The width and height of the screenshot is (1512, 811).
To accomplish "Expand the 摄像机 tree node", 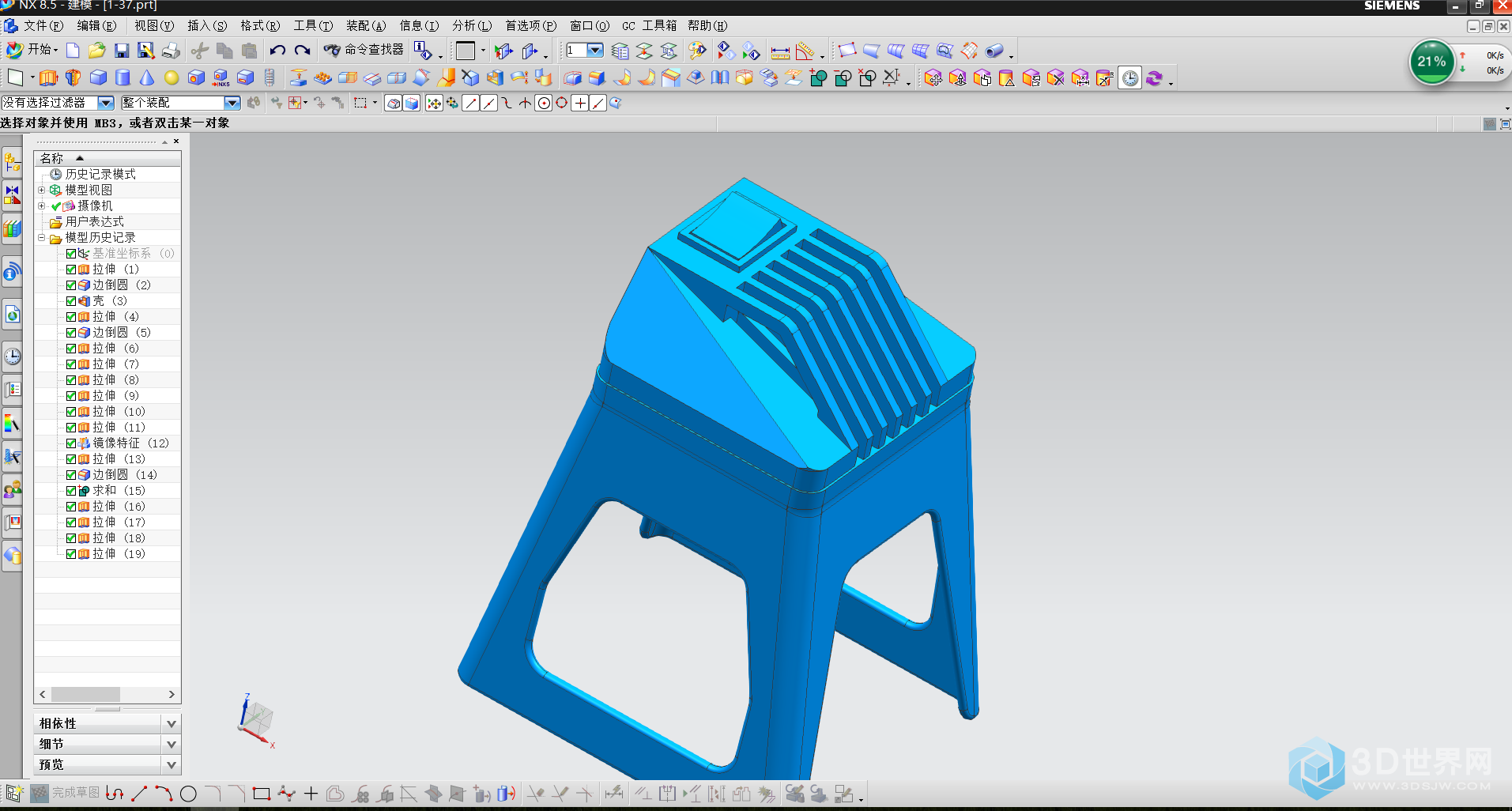I will 42,206.
